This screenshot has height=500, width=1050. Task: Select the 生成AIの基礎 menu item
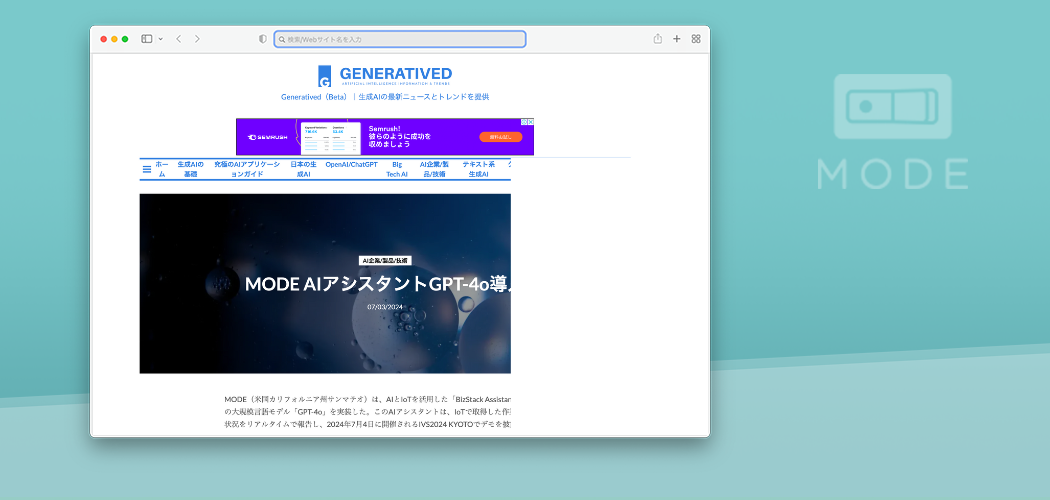click(x=190, y=168)
